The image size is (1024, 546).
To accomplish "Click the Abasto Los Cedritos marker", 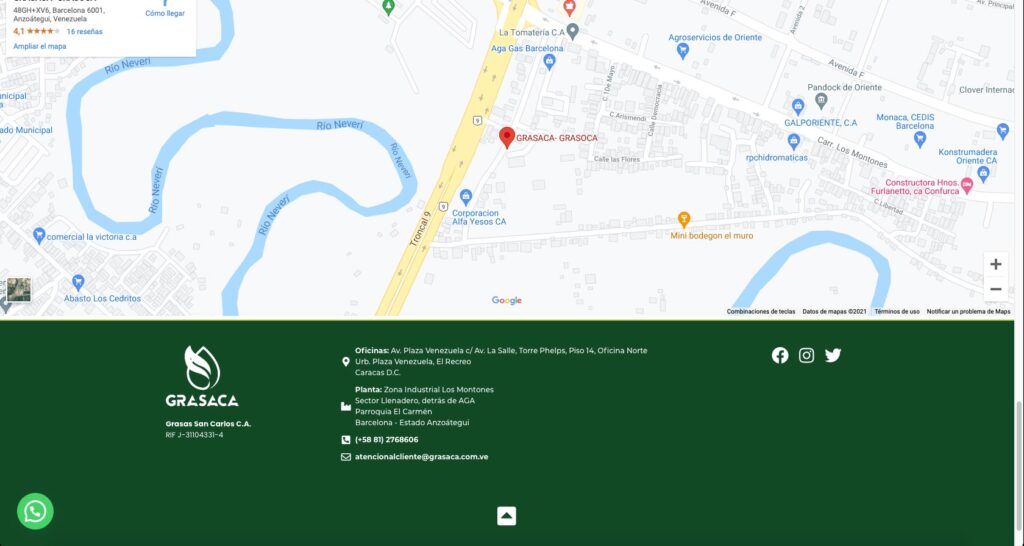I will [78, 283].
